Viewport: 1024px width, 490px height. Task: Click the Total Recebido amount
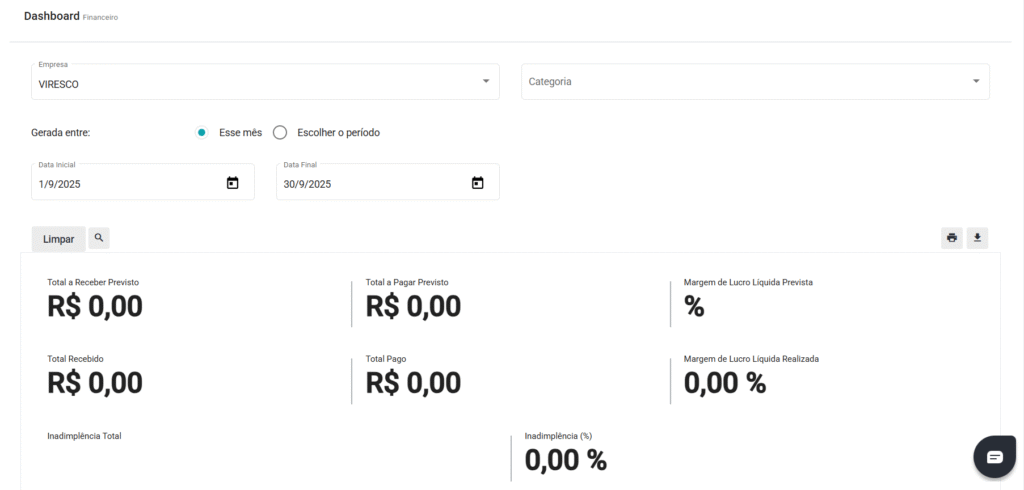[95, 383]
